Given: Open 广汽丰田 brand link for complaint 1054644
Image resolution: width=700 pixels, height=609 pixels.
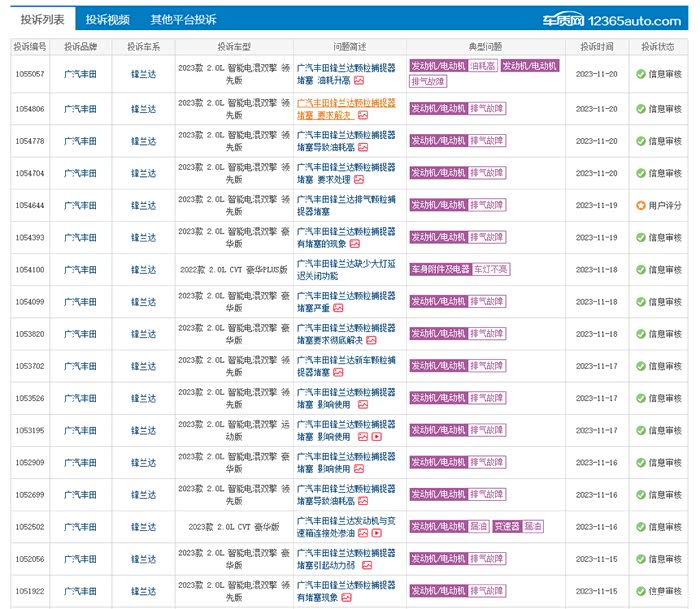Looking at the screenshot, I should 80,206.
